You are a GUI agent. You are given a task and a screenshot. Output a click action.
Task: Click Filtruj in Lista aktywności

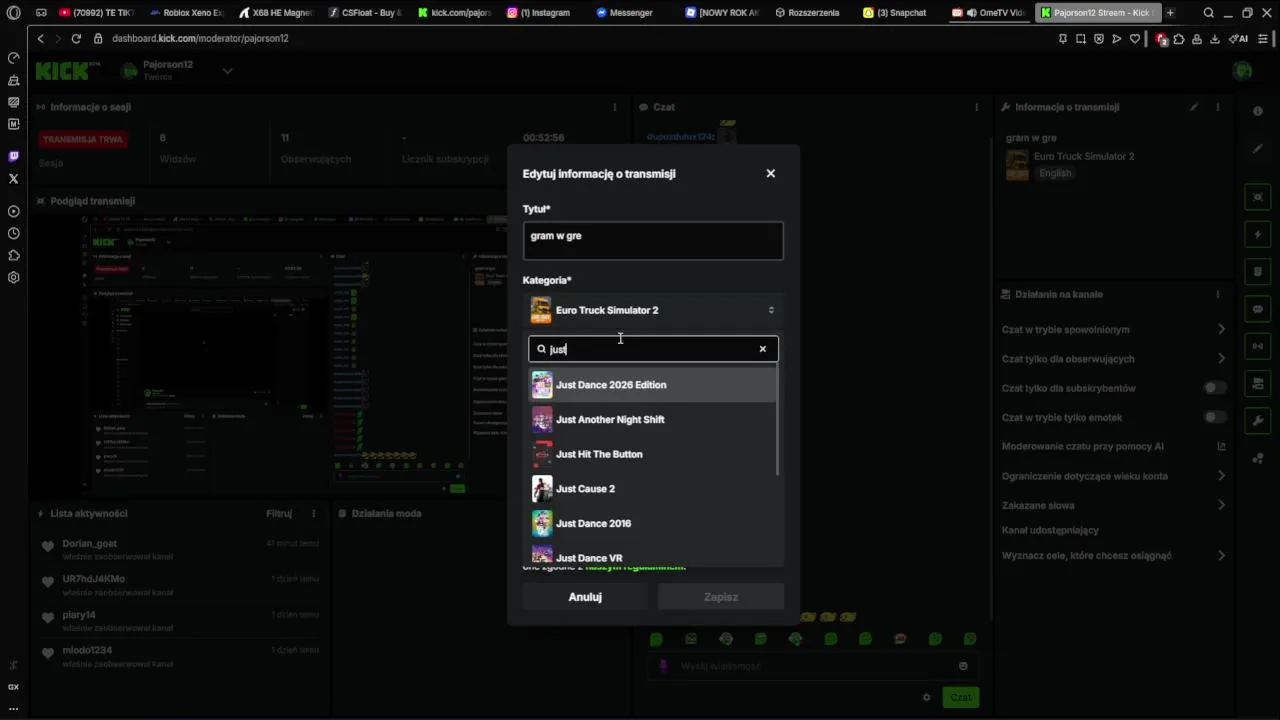279,514
